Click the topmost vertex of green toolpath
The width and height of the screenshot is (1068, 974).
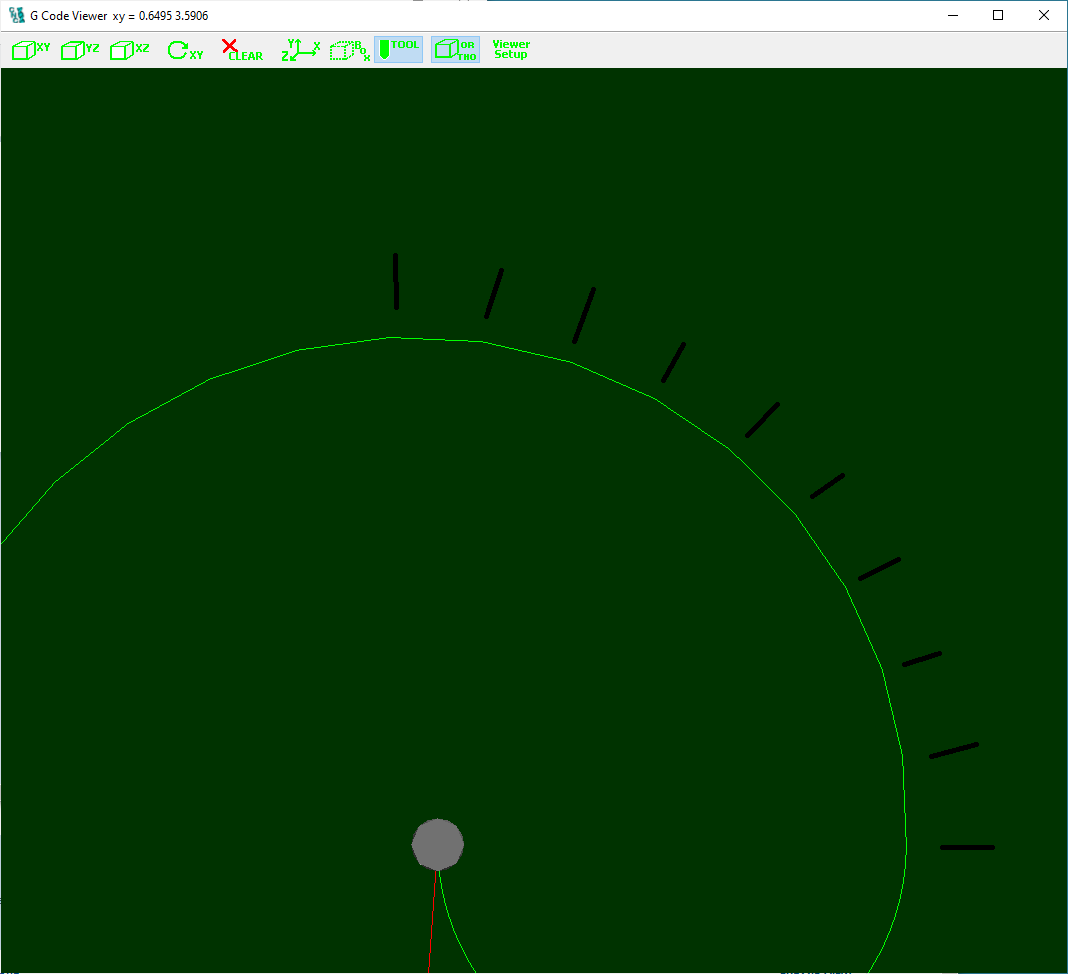pos(391,338)
